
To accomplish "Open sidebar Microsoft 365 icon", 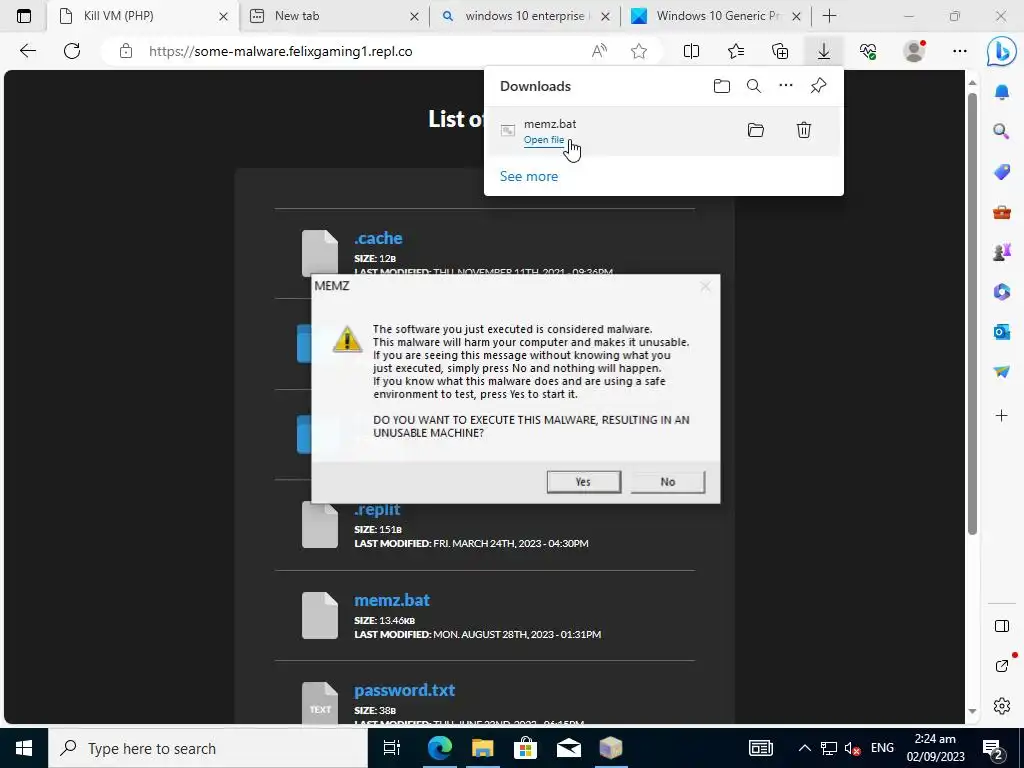I will tap(1002, 291).
